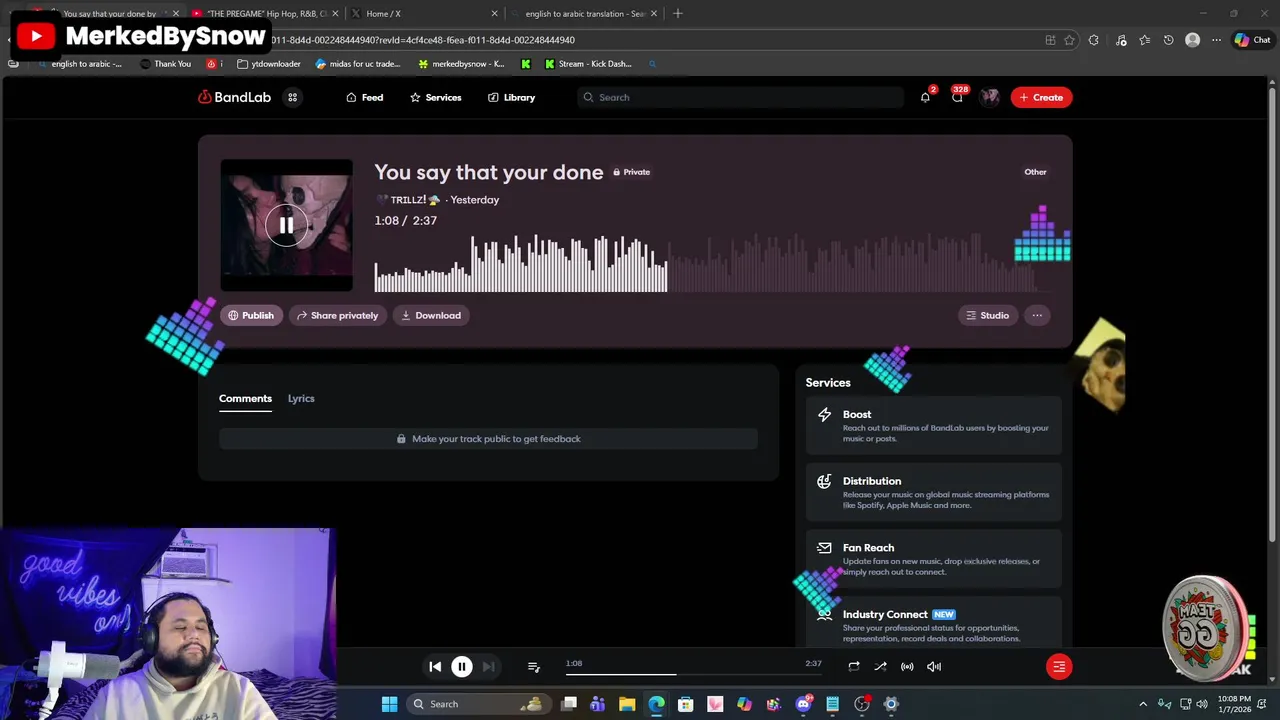Open browser settings and more menu
Screen dimensions: 1280x720
pos(1216,40)
